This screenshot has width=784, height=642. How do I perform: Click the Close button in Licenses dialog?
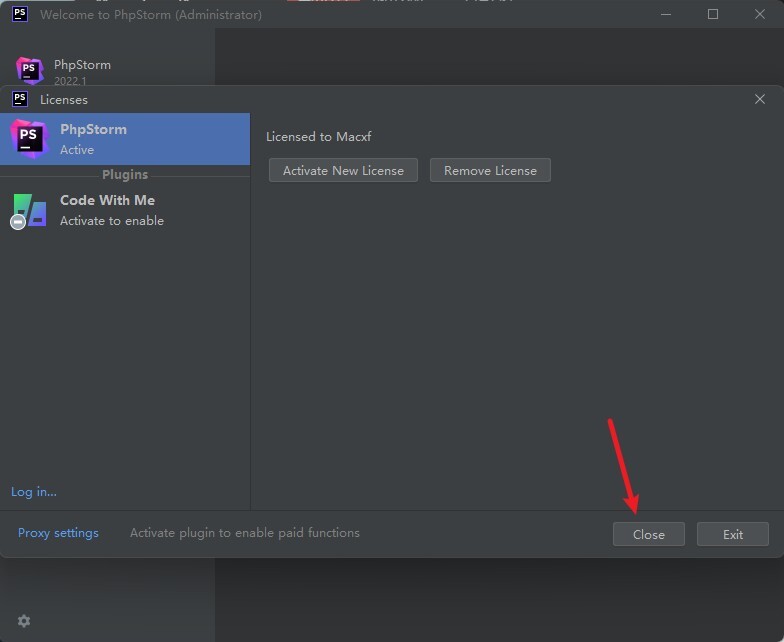[648, 534]
